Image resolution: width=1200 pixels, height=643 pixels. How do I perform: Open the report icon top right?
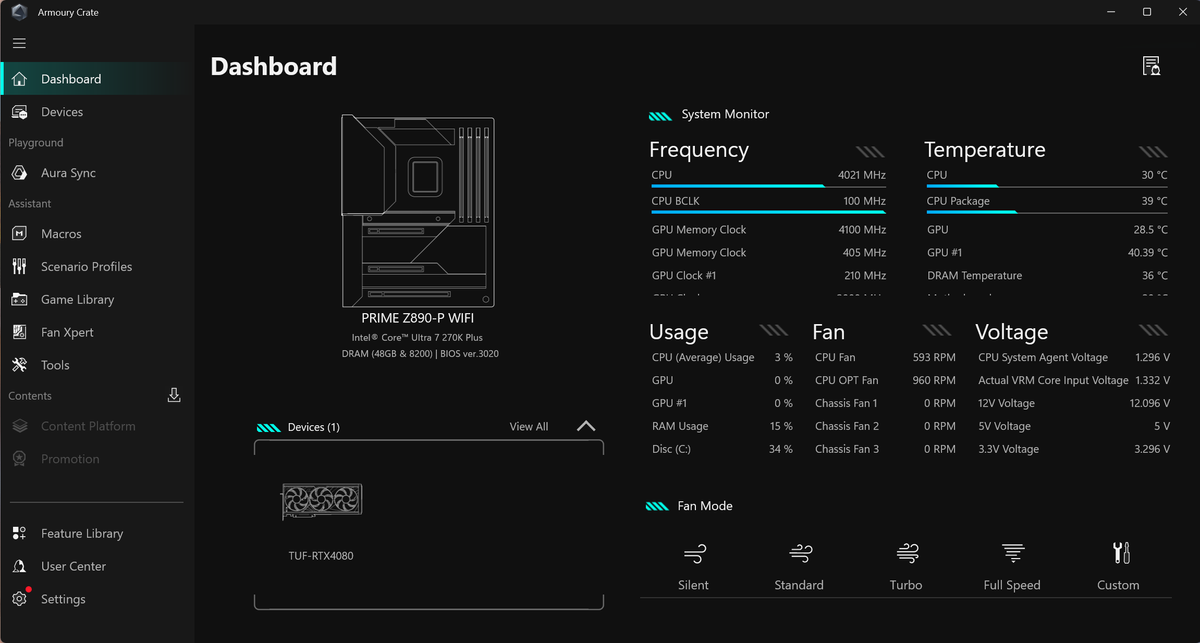tap(1151, 66)
